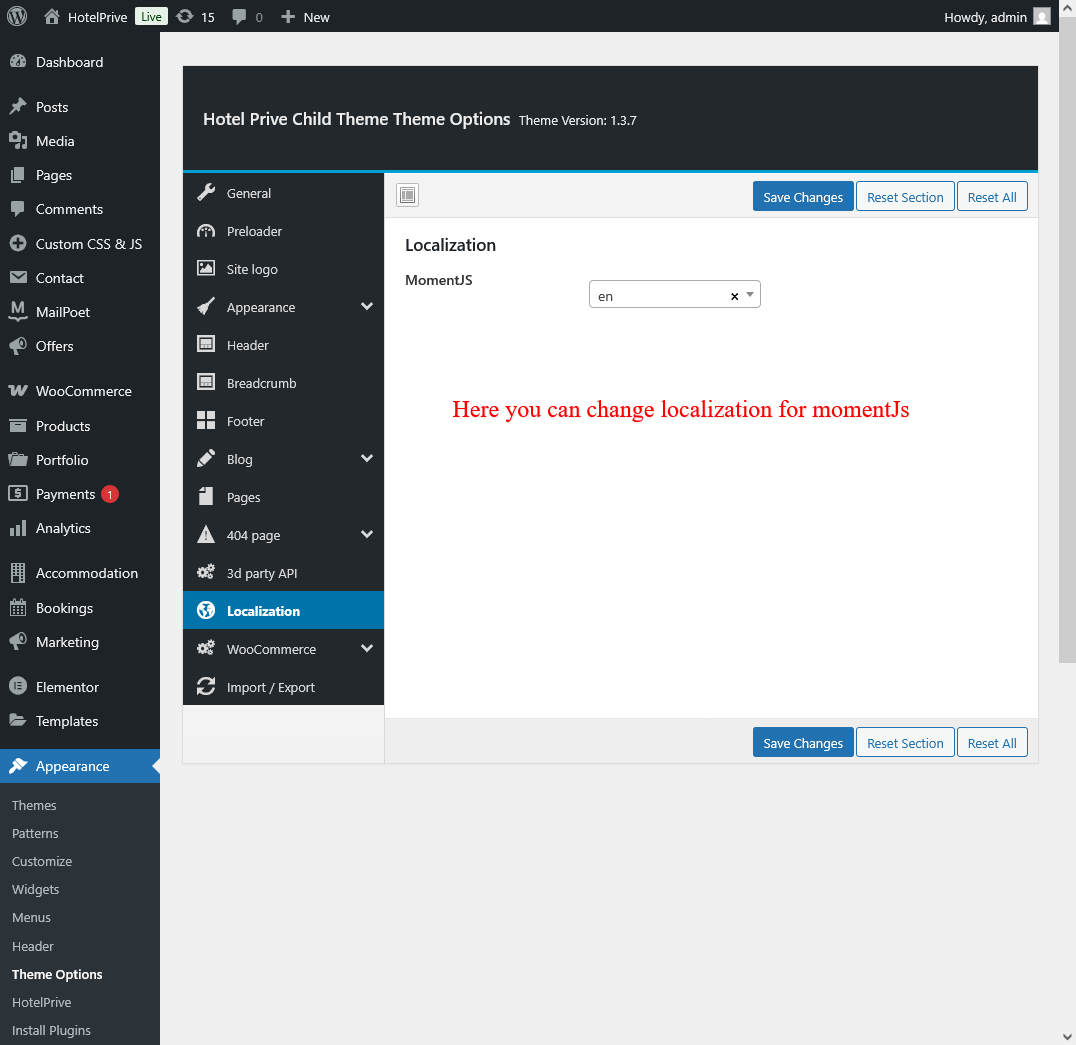Open the WooCommerce admin menu
The width and height of the screenshot is (1076, 1045).
coord(83,391)
